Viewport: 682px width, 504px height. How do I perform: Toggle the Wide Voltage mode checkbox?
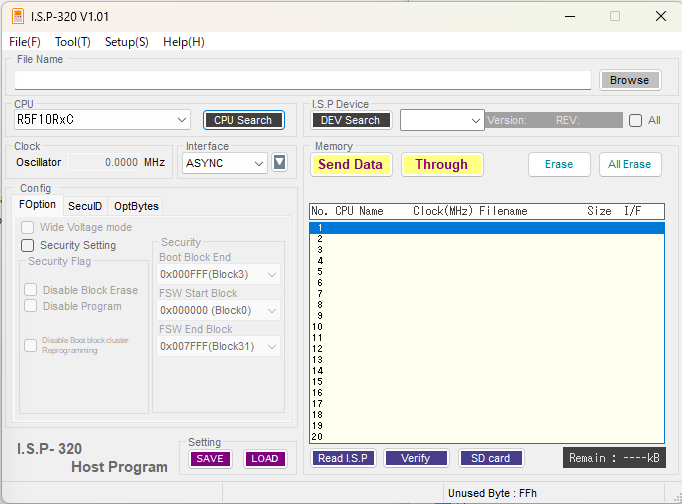point(27,227)
